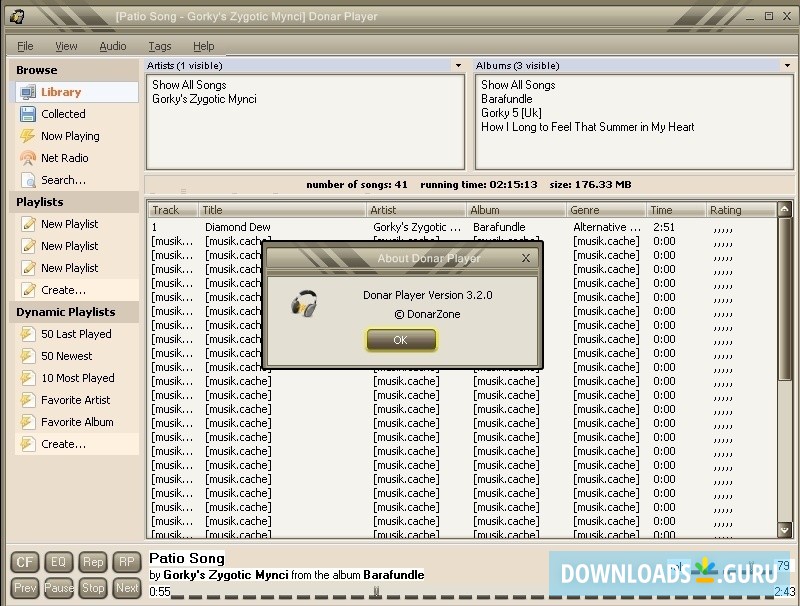Open the Tags menu
The width and height of the screenshot is (800, 606).
(x=160, y=46)
